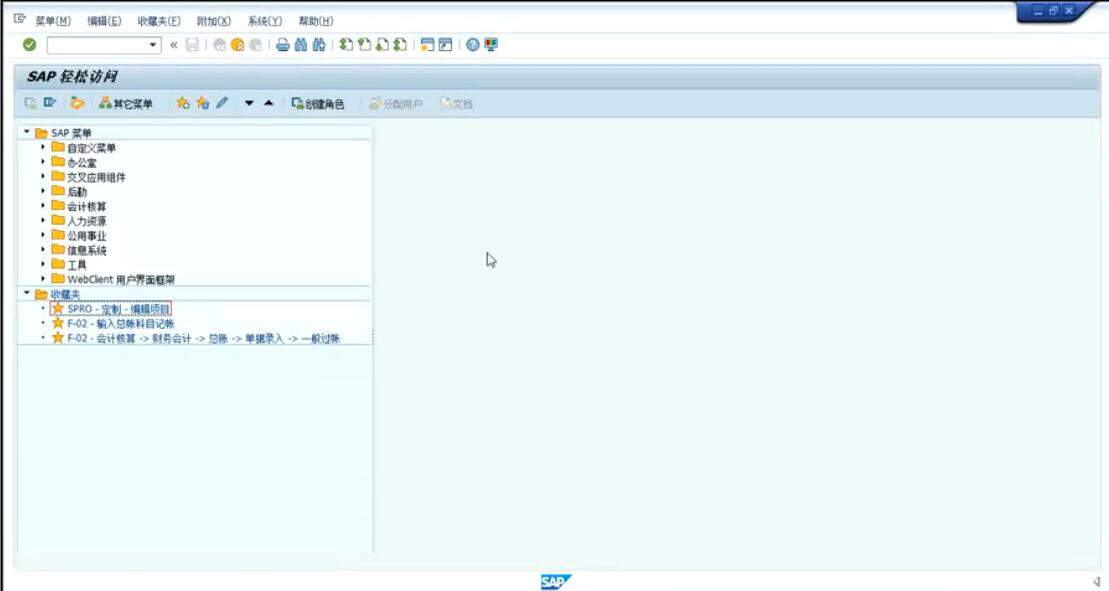
Task: Click the 创建角色 button
Action: [x=318, y=104]
